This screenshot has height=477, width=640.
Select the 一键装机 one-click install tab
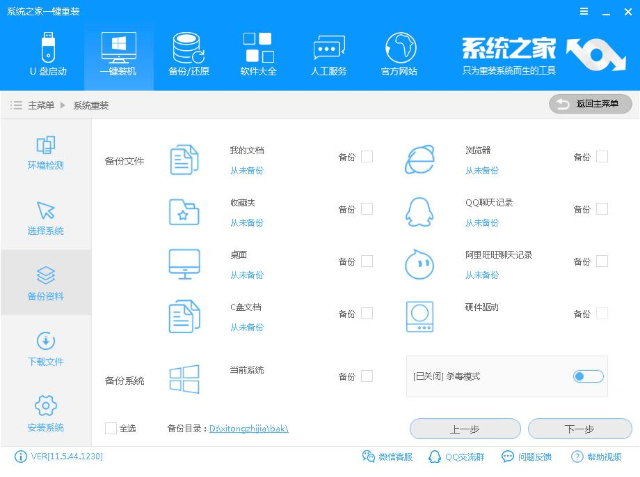[x=118, y=54]
